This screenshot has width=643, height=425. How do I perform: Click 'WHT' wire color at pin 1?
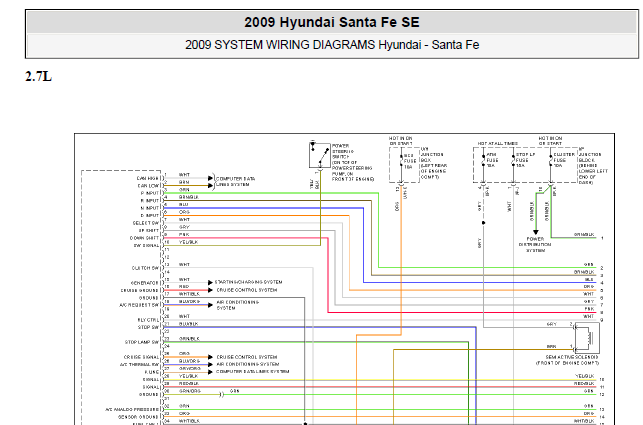184,175
